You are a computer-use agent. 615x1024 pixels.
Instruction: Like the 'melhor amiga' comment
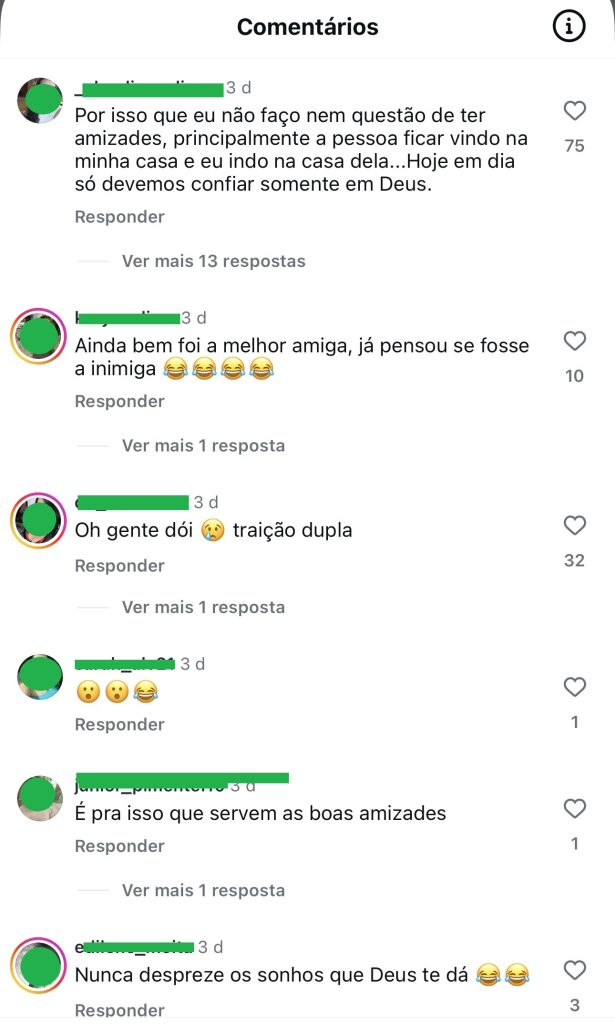point(575,341)
